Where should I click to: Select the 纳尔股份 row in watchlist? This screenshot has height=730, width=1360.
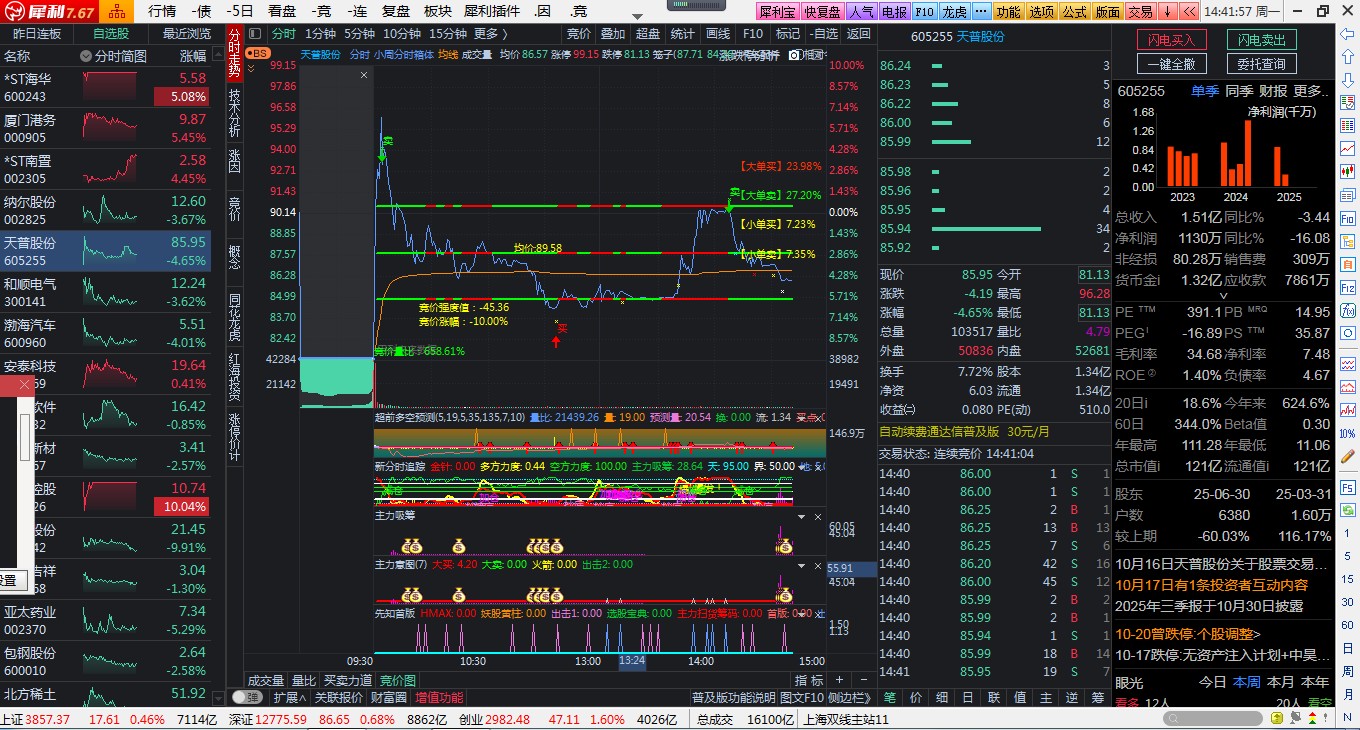(106, 210)
